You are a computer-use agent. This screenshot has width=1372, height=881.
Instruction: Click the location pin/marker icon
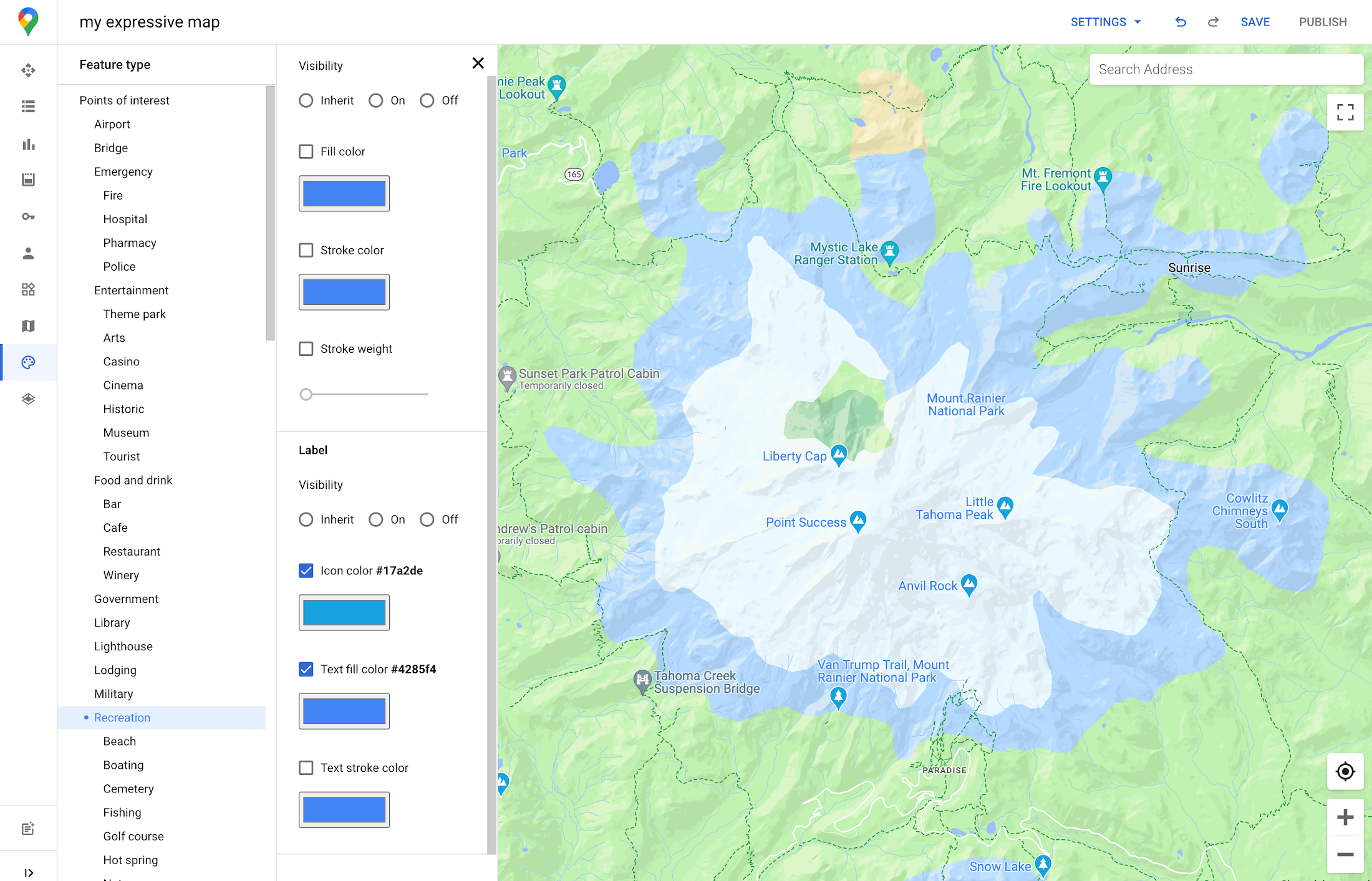(x=28, y=22)
